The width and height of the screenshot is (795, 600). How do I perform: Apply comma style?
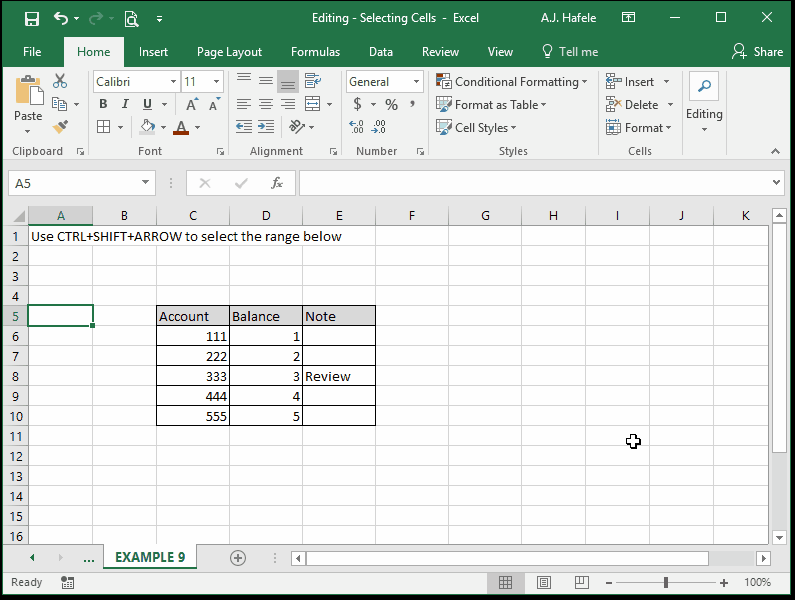click(413, 104)
